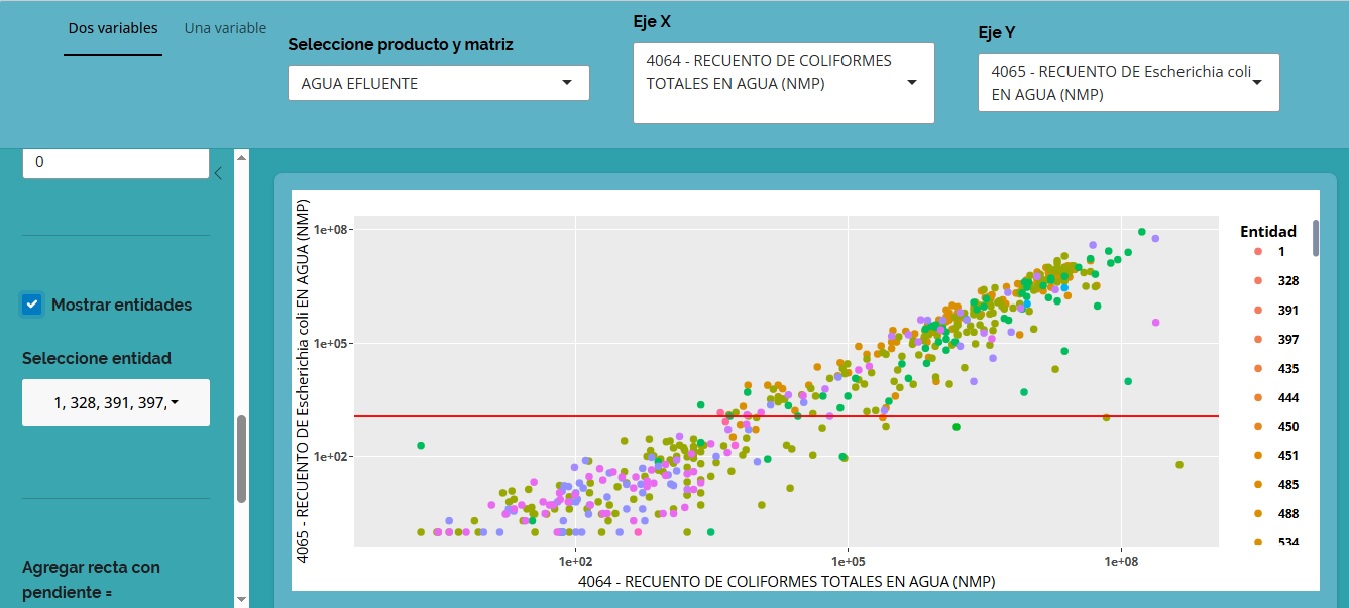Switch to the Una variable tab
Viewport: 1349px width, 608px height.
tap(225, 28)
